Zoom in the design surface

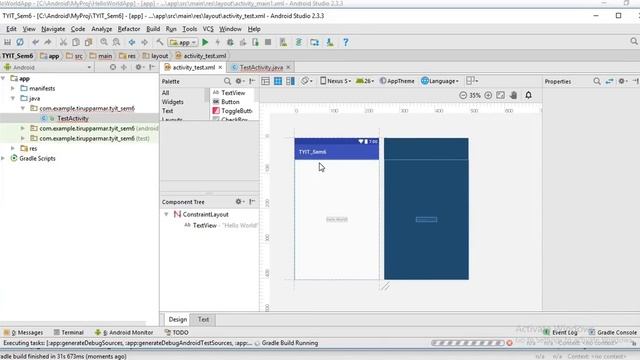(488, 95)
